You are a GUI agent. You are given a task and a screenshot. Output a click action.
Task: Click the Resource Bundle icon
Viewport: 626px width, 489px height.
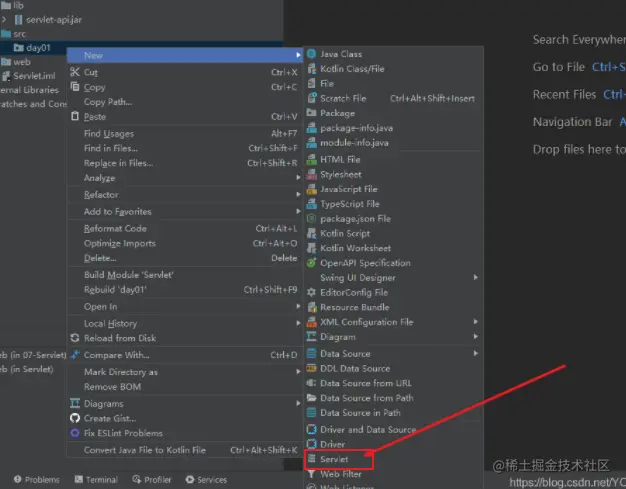tap(311, 307)
